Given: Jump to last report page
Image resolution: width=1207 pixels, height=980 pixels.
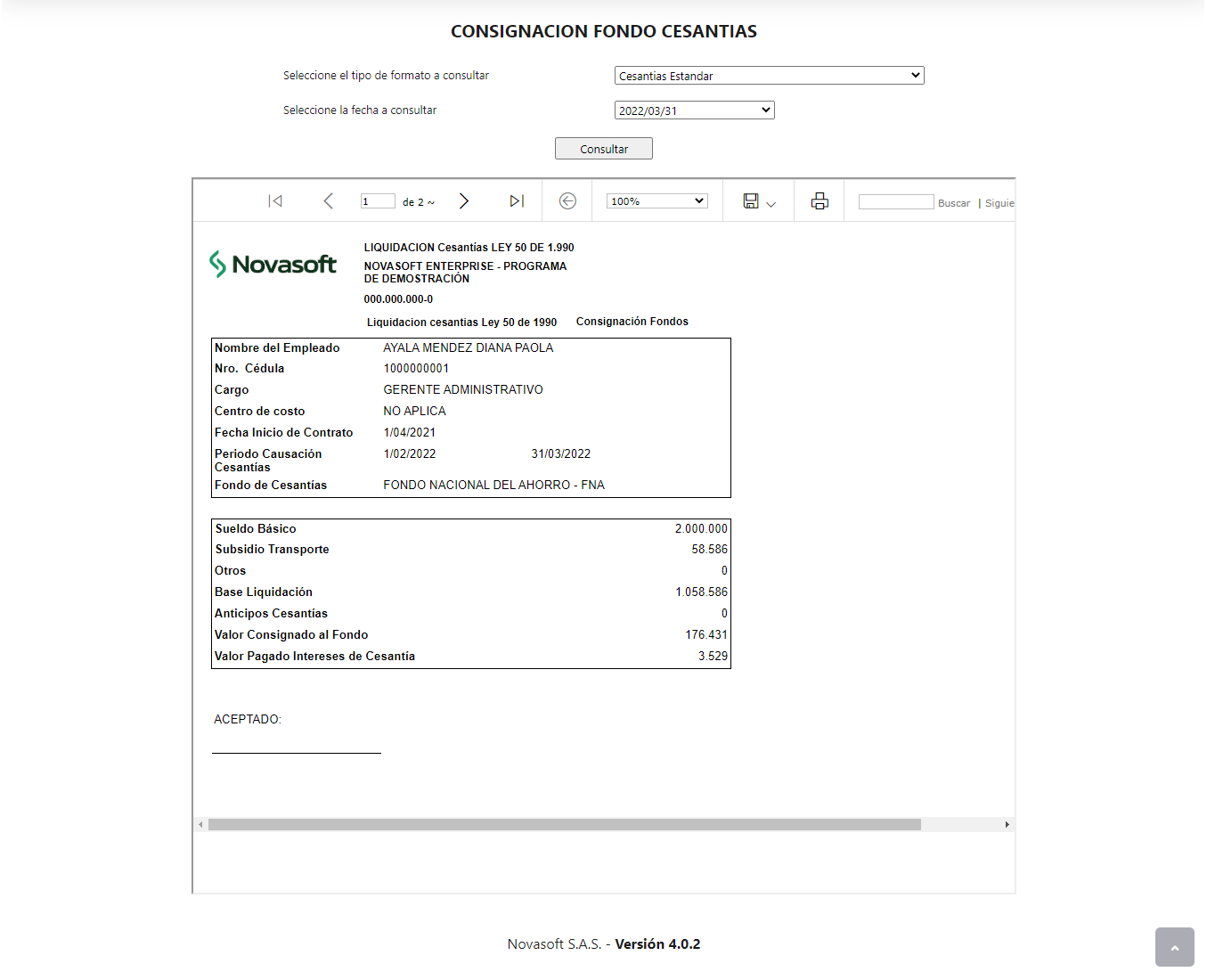Looking at the screenshot, I should pos(517,201).
